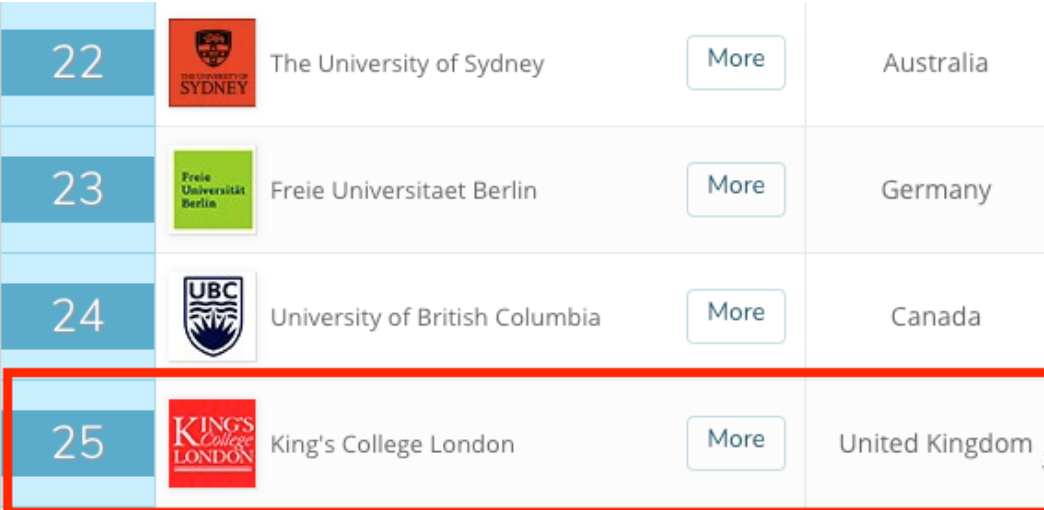This screenshot has height=510, width=1044.
Task: Open Freie Universitaet Berlin name link
Action: point(403,190)
